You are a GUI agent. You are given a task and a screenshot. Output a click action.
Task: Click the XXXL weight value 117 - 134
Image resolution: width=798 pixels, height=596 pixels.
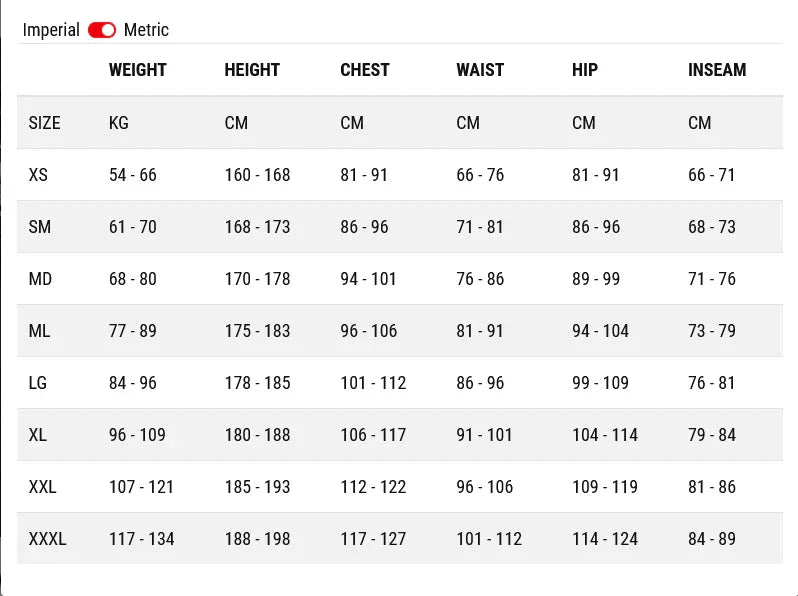click(141, 539)
